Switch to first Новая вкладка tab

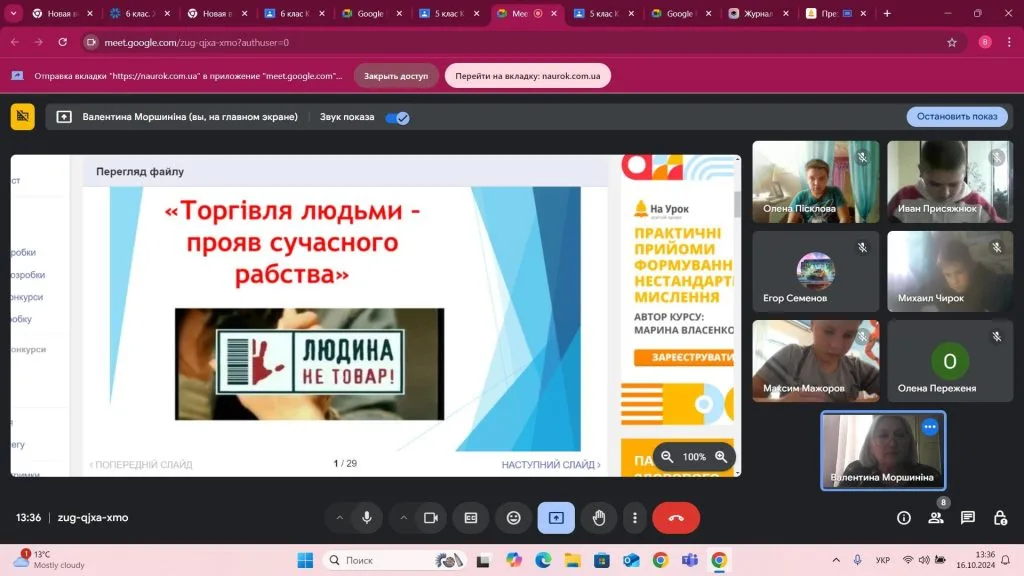(63, 13)
